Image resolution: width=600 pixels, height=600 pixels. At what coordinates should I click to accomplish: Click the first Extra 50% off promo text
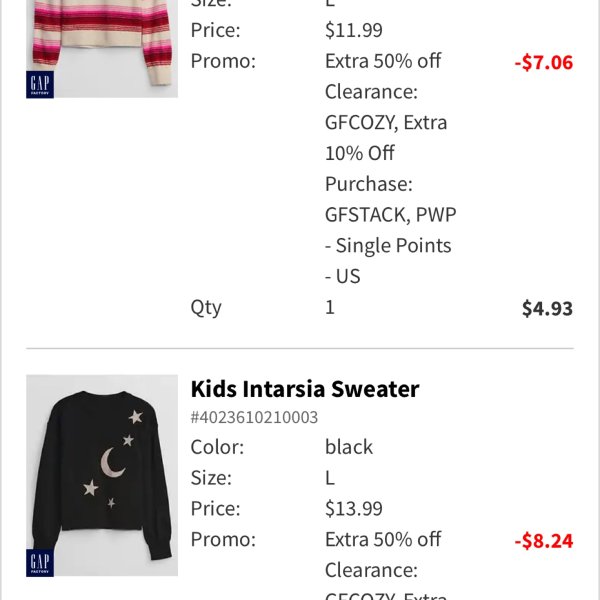coord(383,61)
